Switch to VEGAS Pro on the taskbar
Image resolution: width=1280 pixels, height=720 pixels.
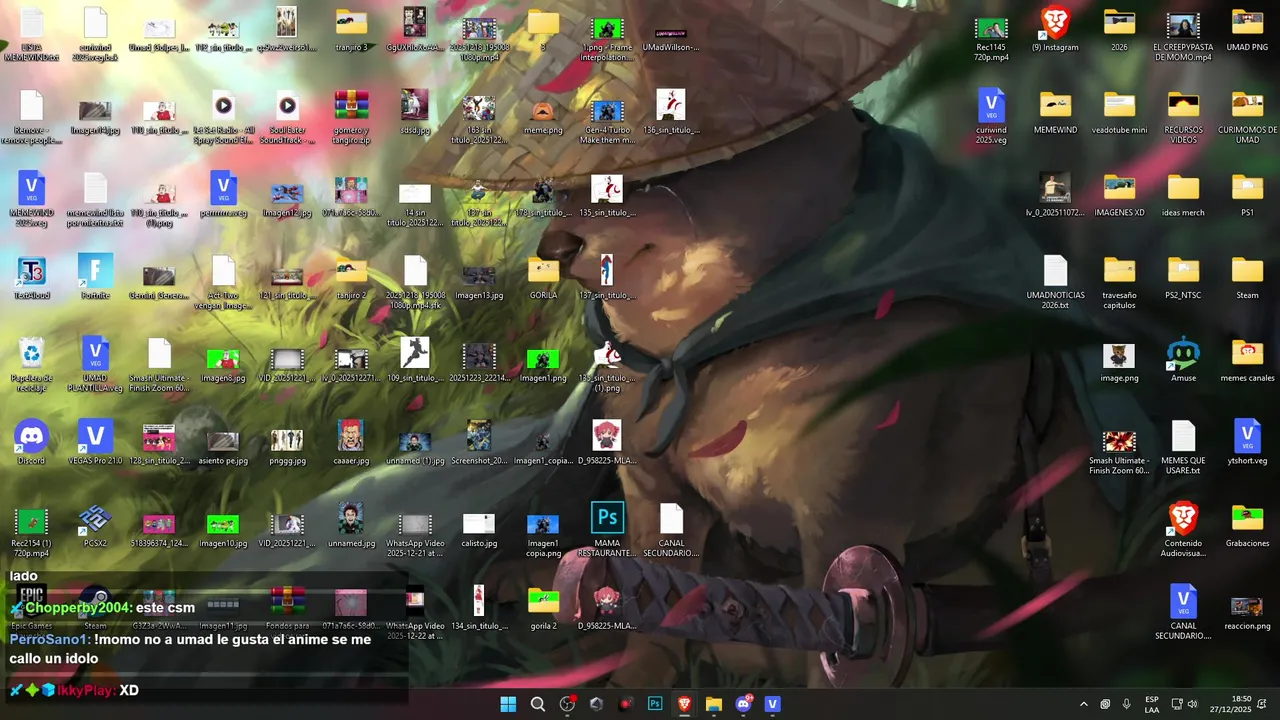pyautogui.click(x=772, y=704)
